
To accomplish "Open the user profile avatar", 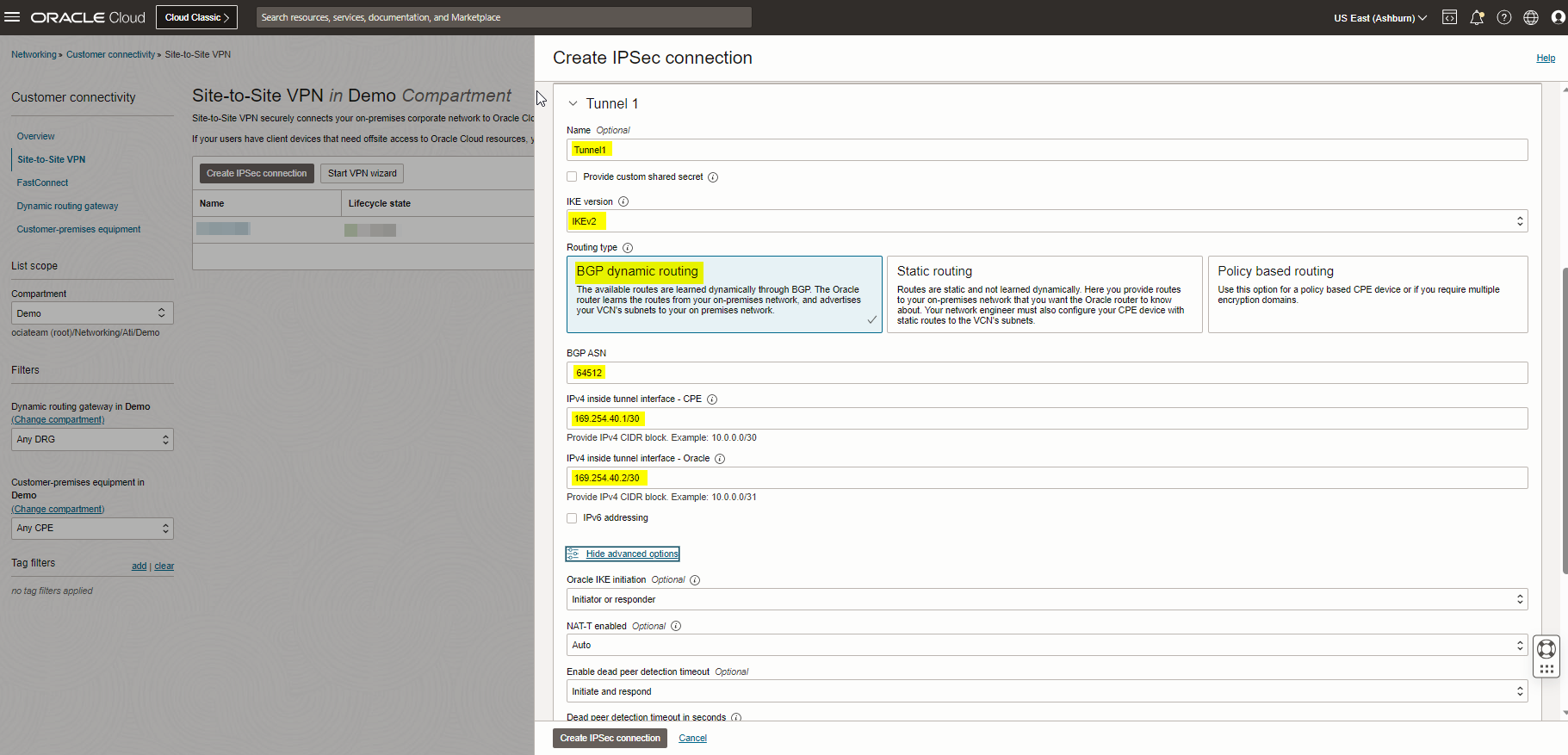I will pos(1558,17).
